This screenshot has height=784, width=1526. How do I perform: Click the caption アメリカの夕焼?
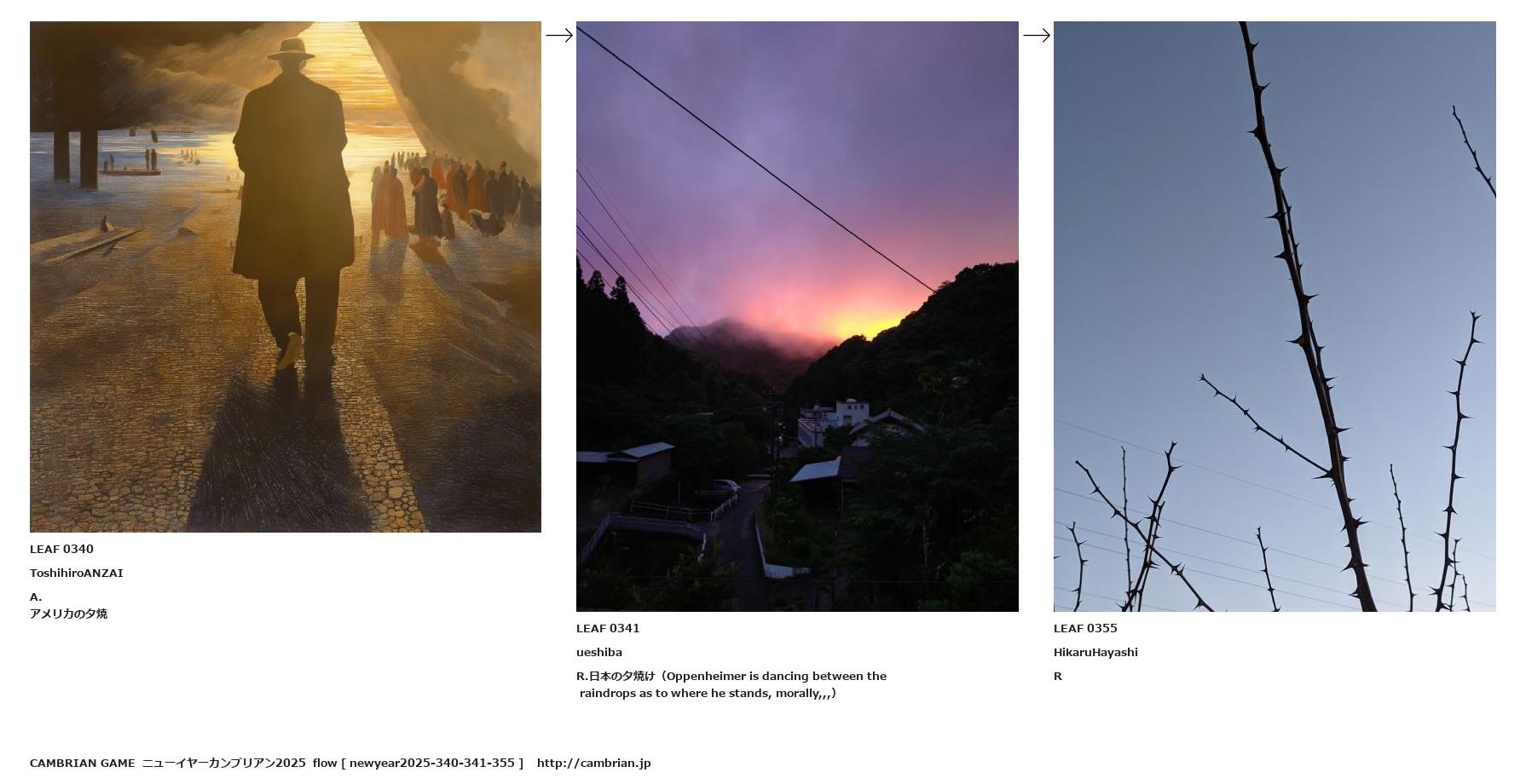68,614
